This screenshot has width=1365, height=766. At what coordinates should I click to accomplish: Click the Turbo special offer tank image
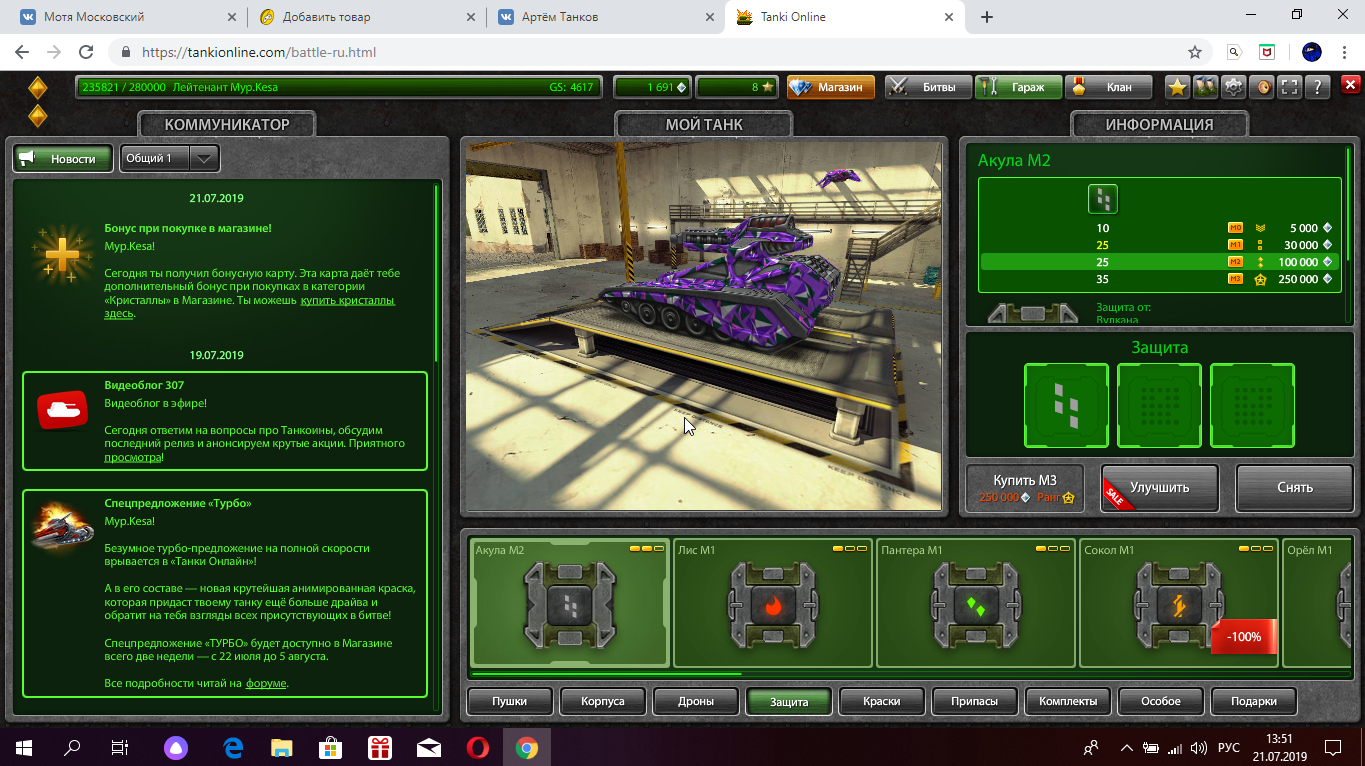pos(62,527)
